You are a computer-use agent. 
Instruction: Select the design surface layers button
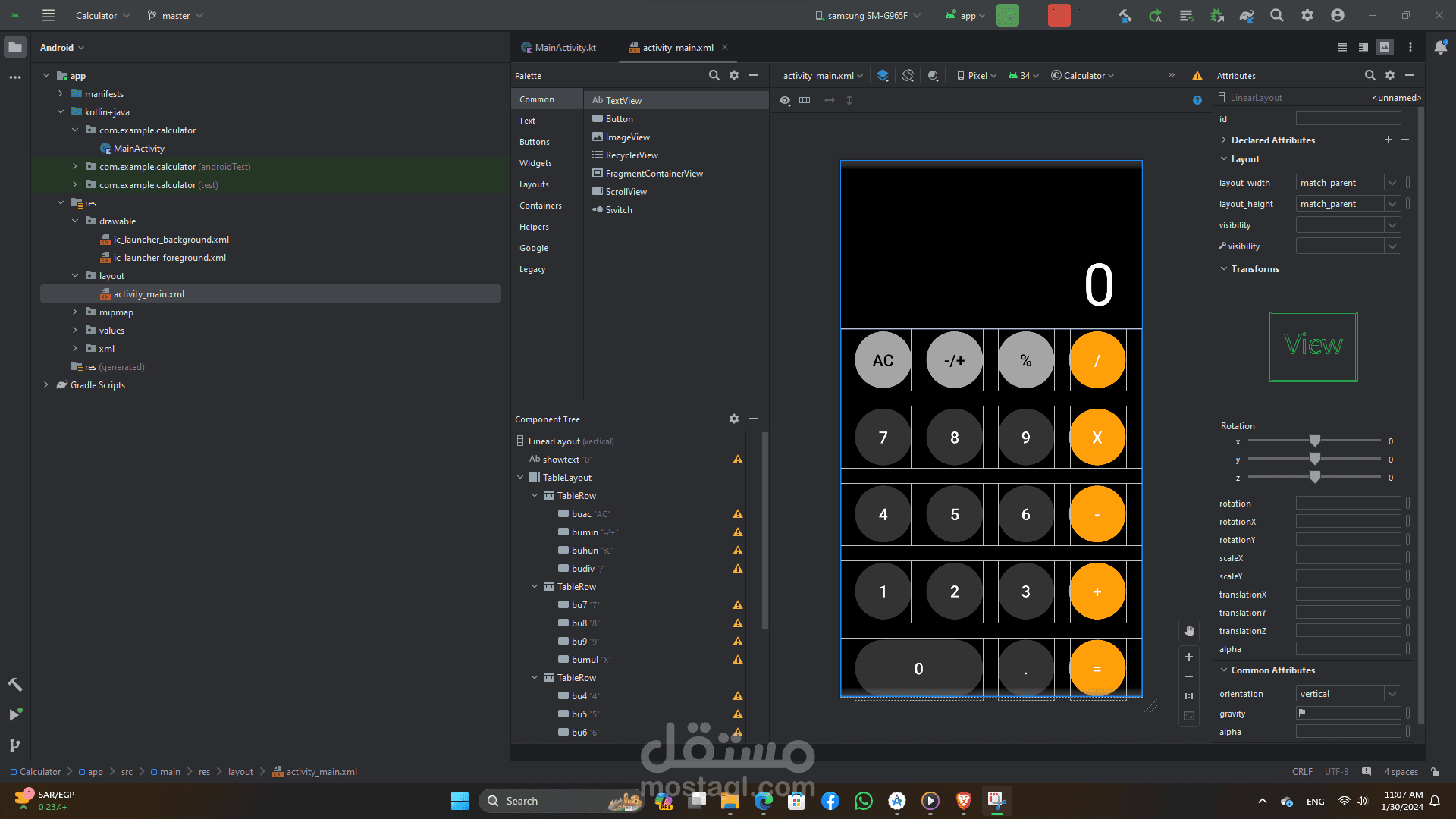point(883,75)
